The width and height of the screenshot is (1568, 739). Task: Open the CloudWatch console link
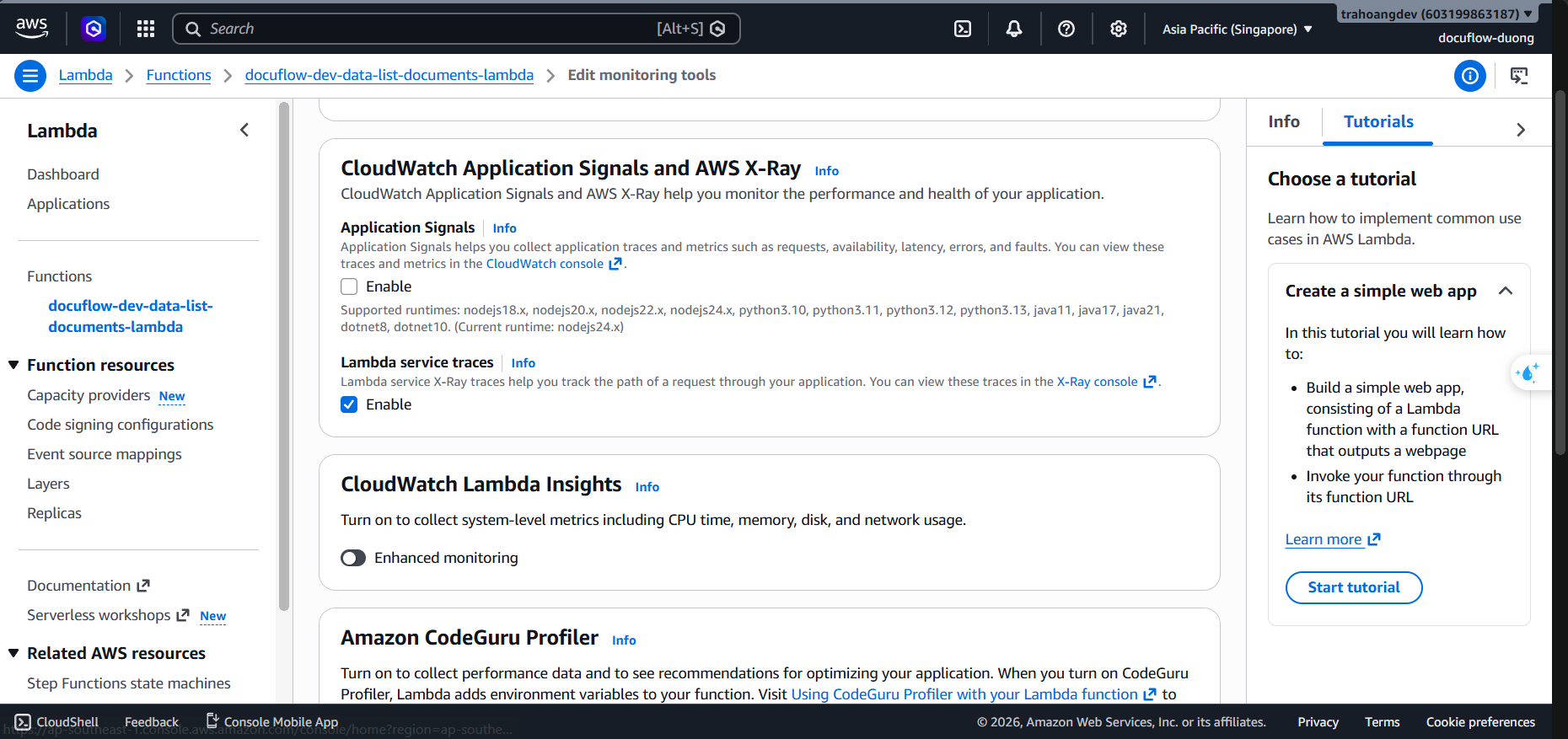545,264
